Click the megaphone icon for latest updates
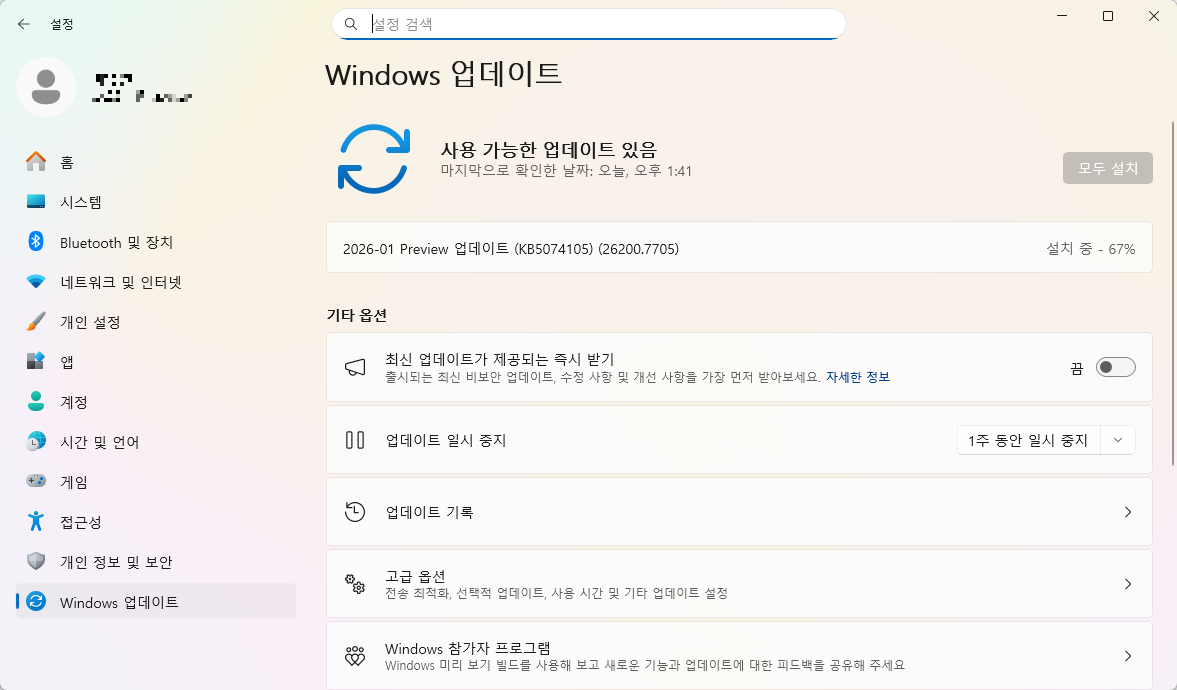The height and width of the screenshot is (690, 1177). 355,367
